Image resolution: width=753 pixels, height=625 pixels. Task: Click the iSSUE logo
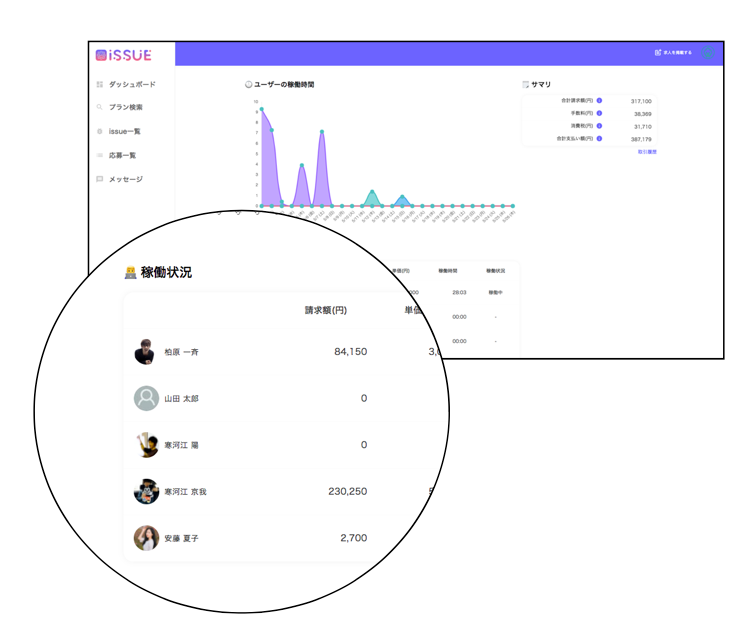click(x=123, y=56)
